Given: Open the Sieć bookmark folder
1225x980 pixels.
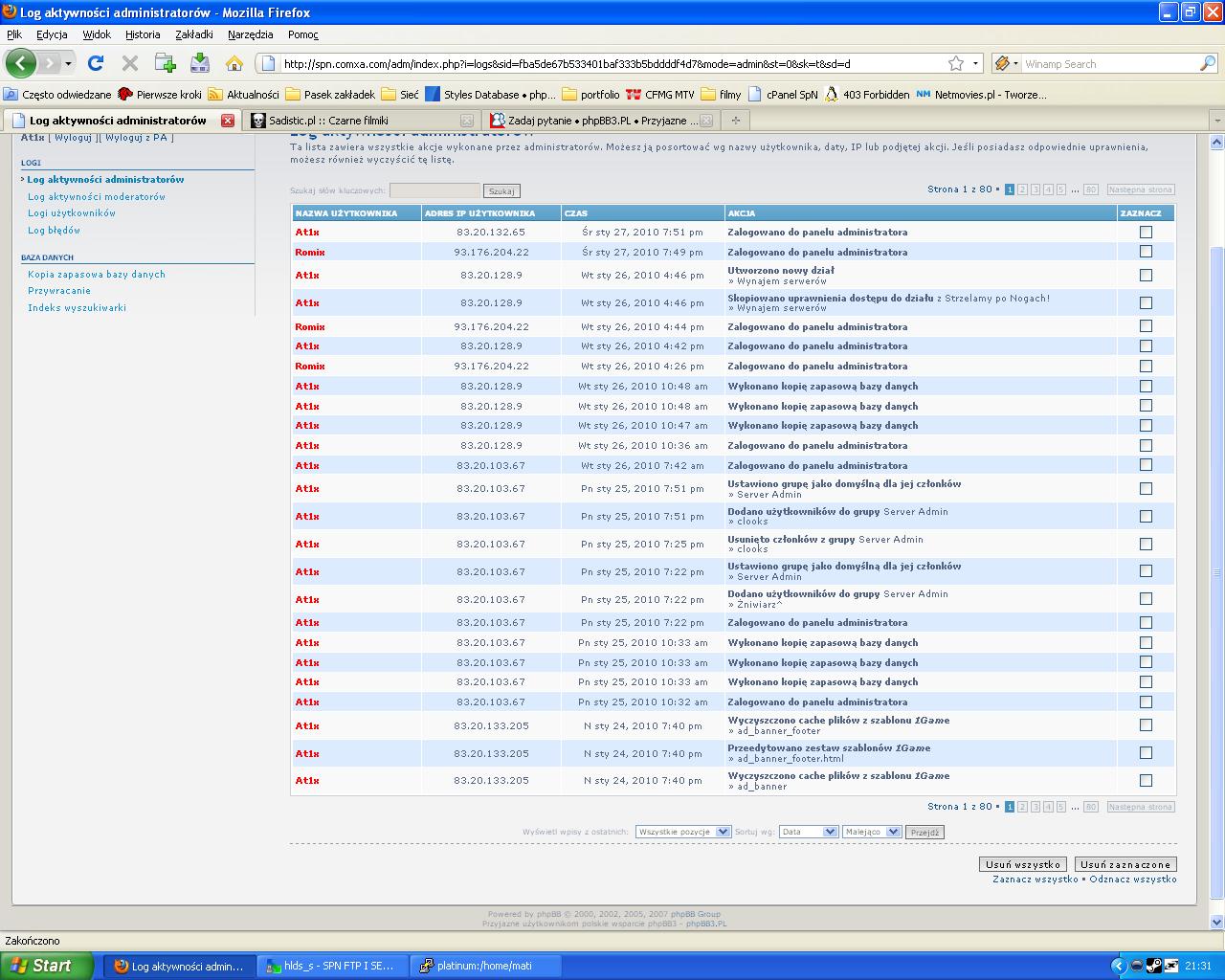Looking at the screenshot, I should [x=400, y=95].
